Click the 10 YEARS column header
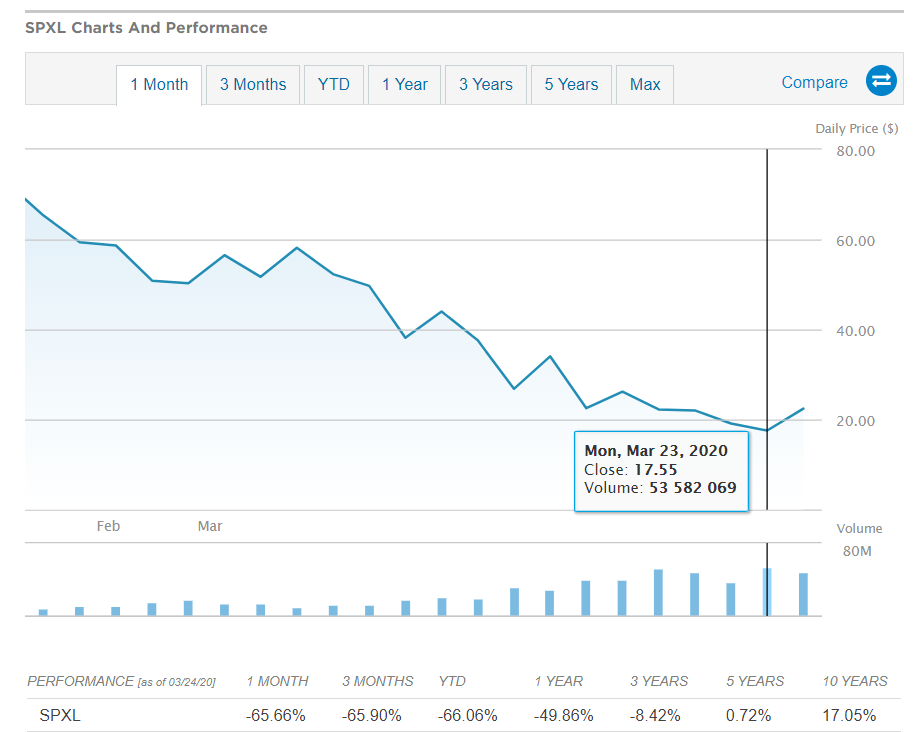917x732 pixels. tap(855, 681)
